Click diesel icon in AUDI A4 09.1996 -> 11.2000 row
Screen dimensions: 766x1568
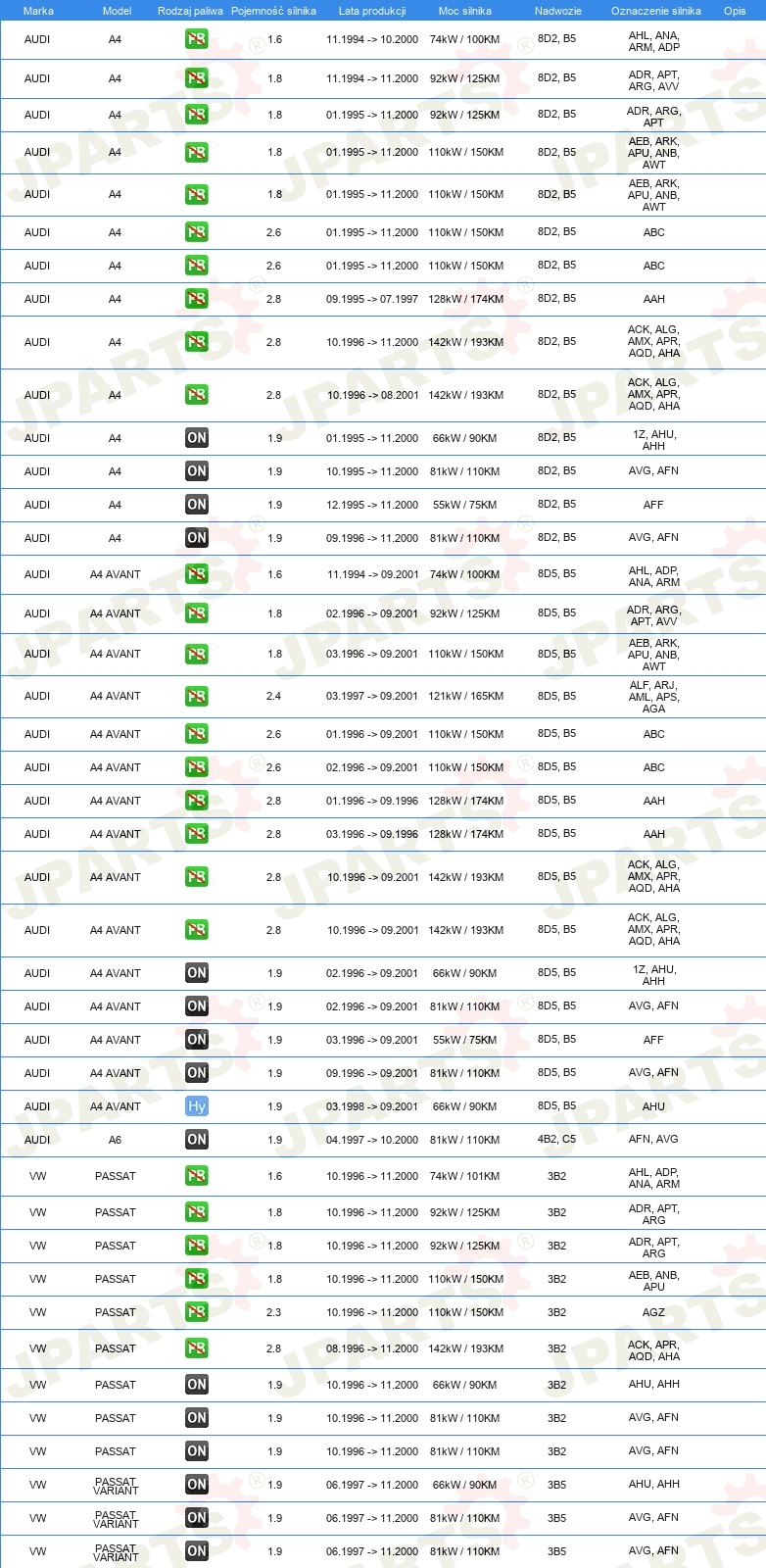click(197, 538)
